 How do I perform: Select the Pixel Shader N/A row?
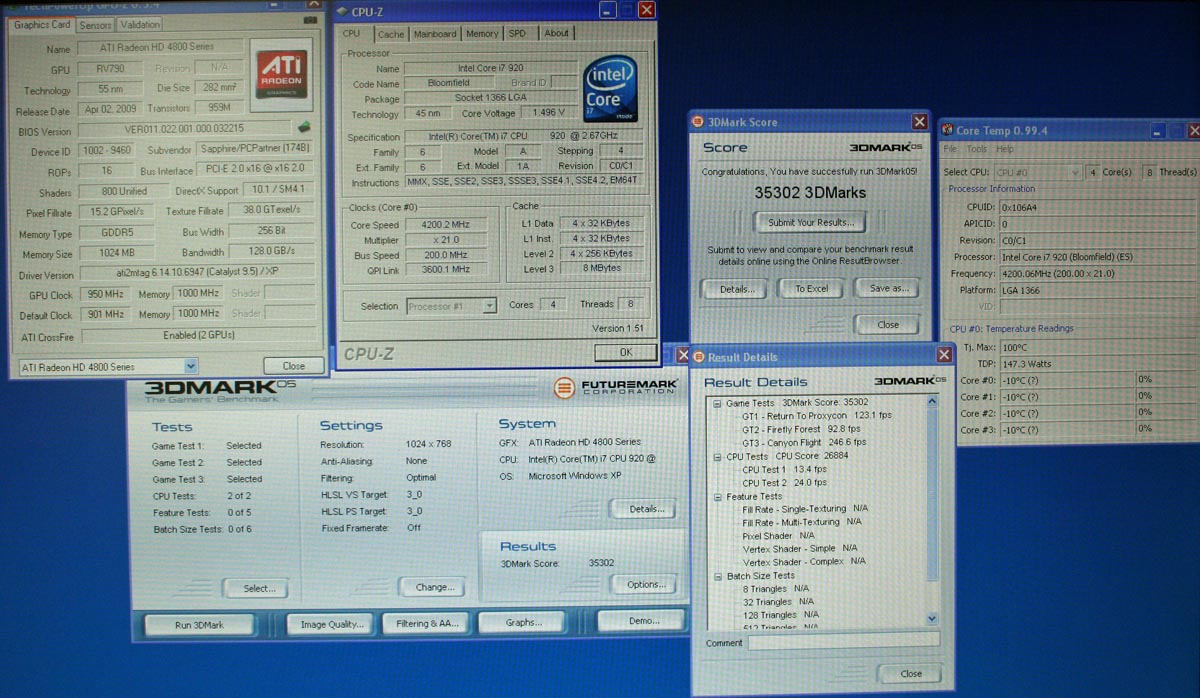778,535
